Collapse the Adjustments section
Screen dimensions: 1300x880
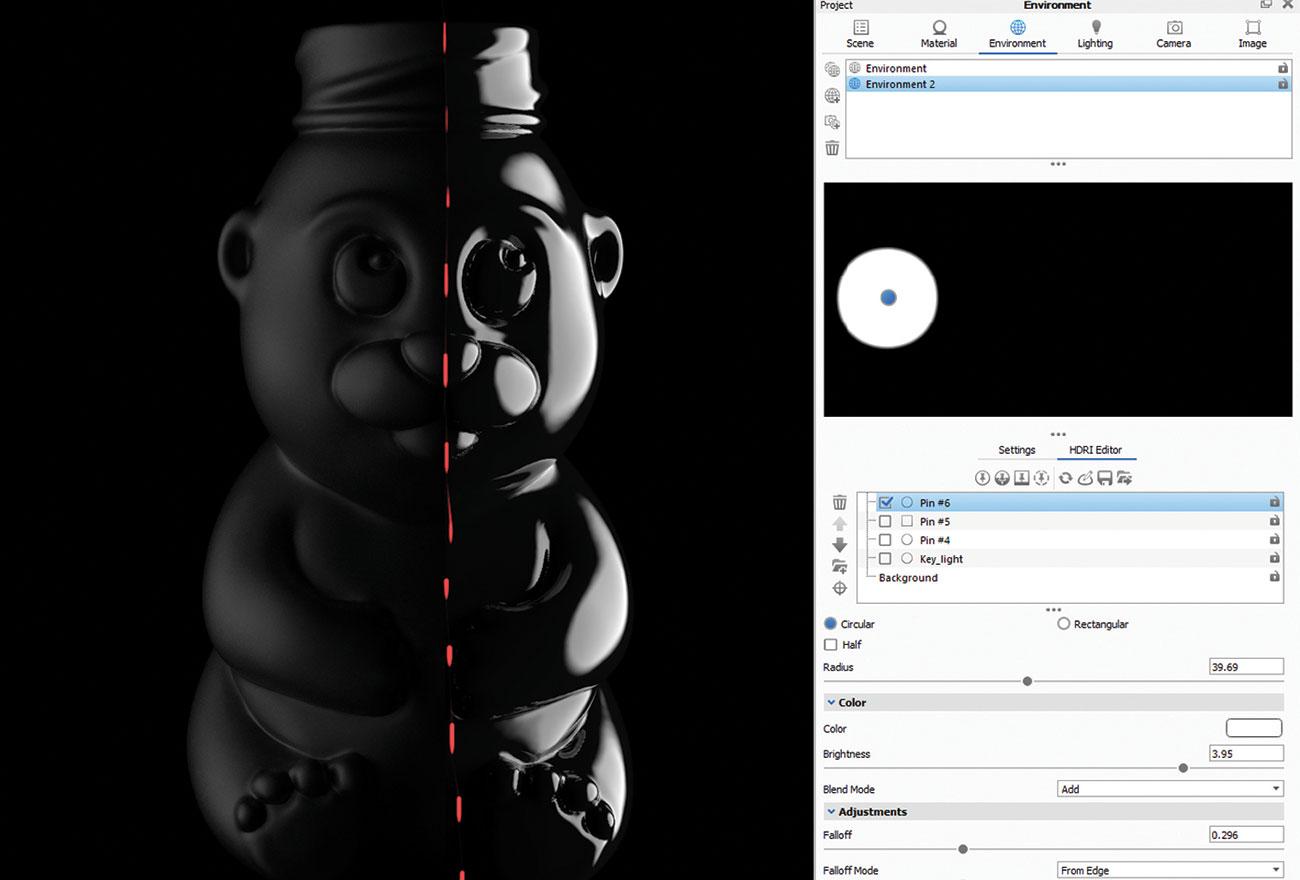point(831,811)
